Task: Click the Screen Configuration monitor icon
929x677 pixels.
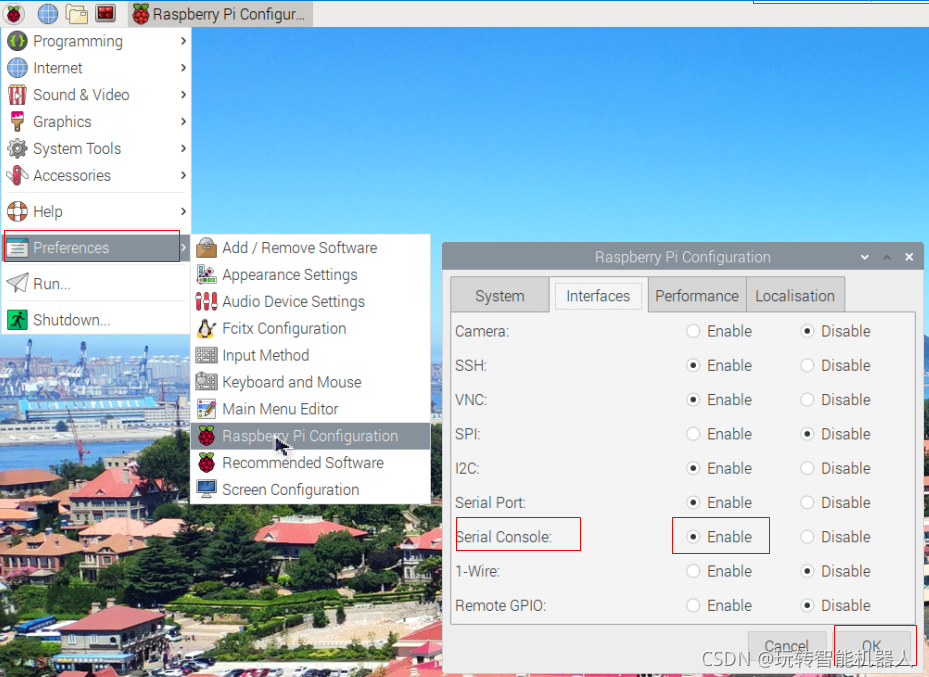Action: (x=206, y=489)
